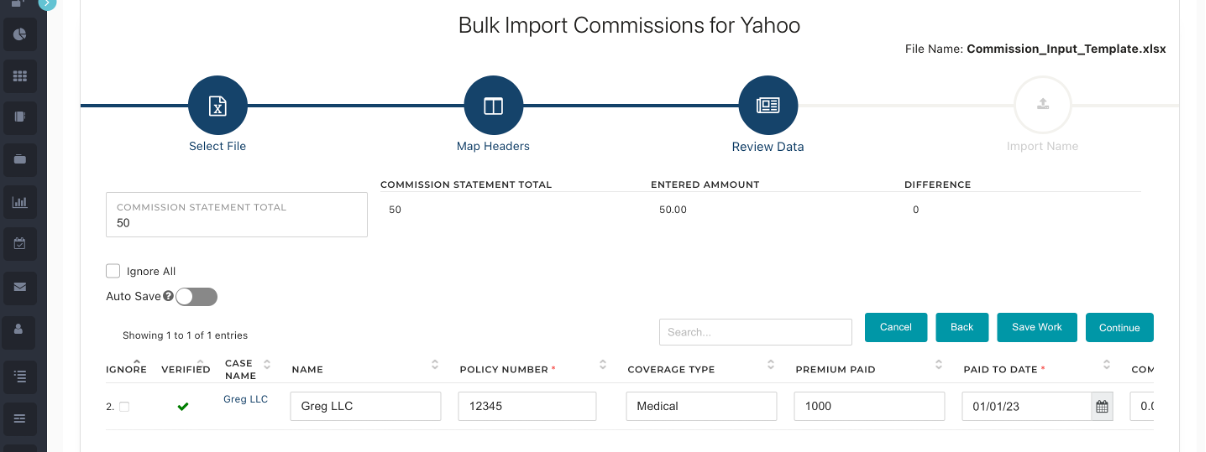Click the Continue button

(1119, 327)
